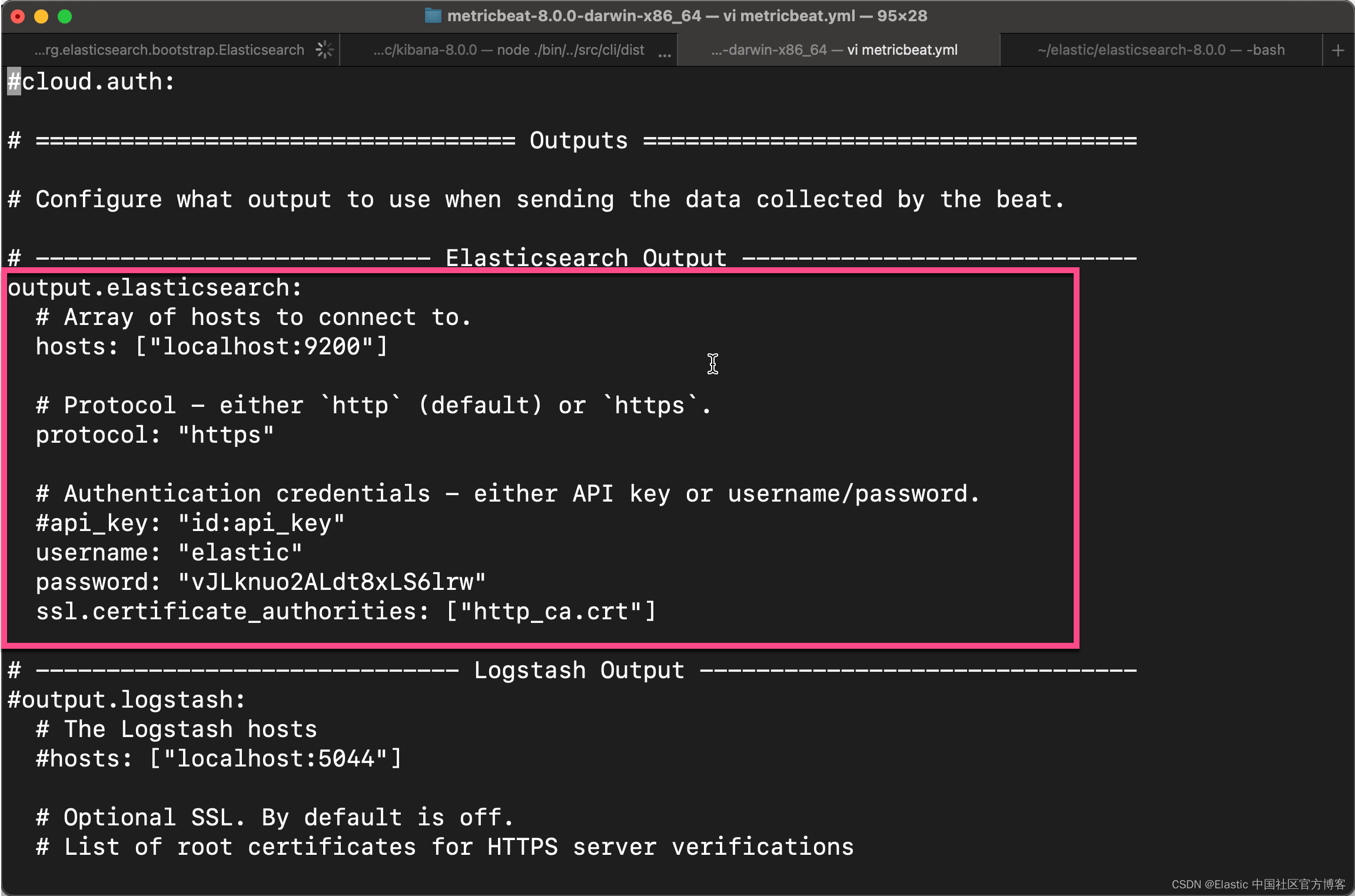Screen dimensions: 1355x896
Task: Click on hosts localhost:9200 value
Action: (261, 347)
